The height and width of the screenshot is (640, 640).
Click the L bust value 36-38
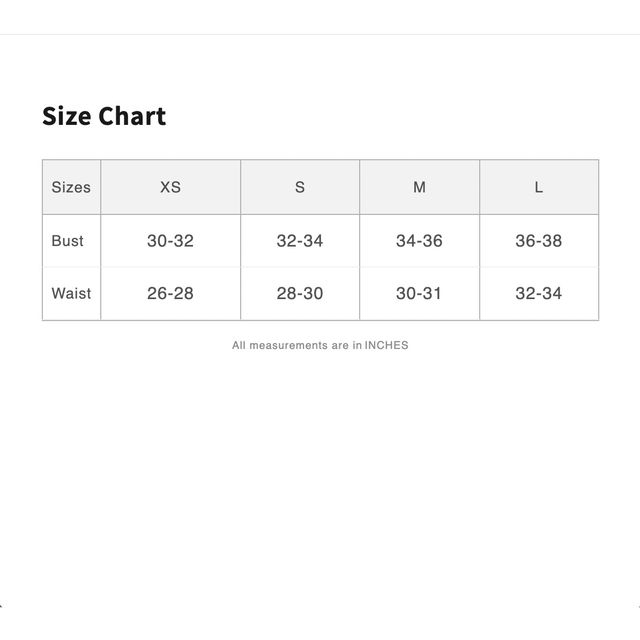click(539, 241)
